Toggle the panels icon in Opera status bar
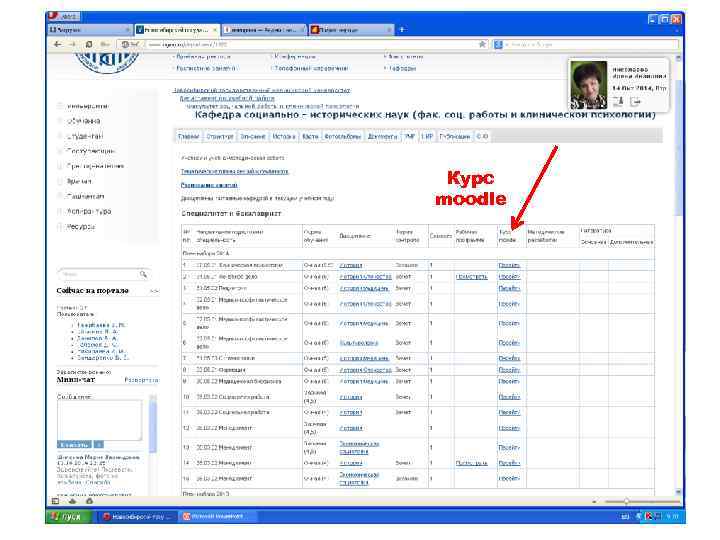This screenshot has width=720, height=540. coord(55,501)
